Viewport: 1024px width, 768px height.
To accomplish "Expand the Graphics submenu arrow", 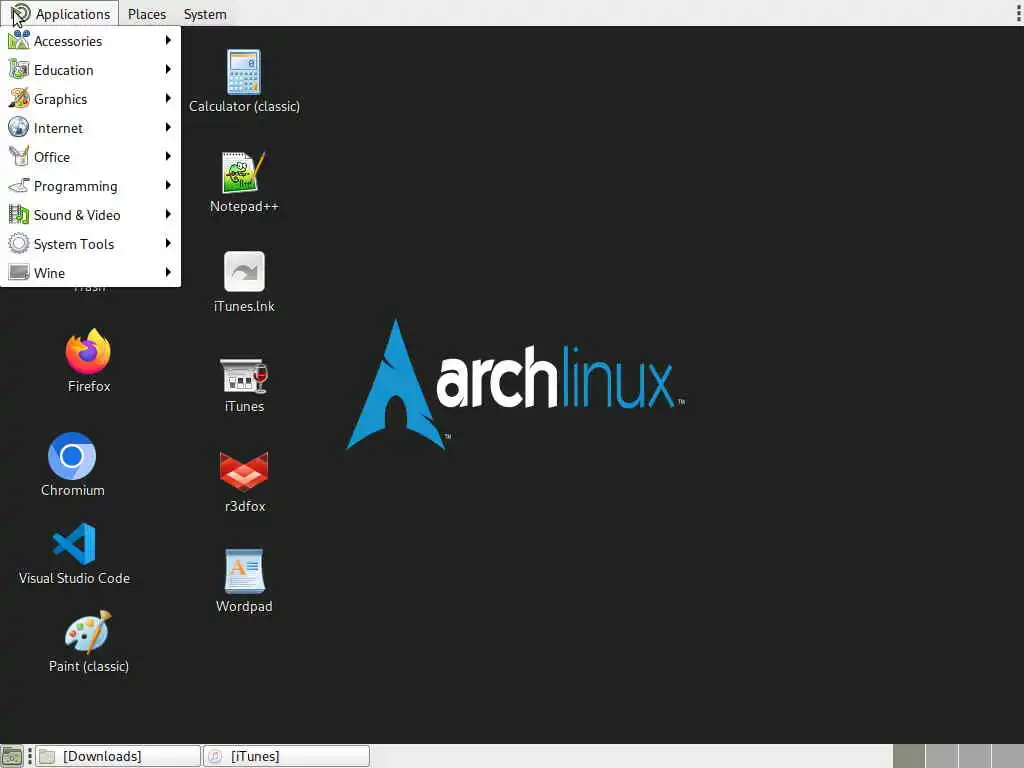I will coord(168,99).
